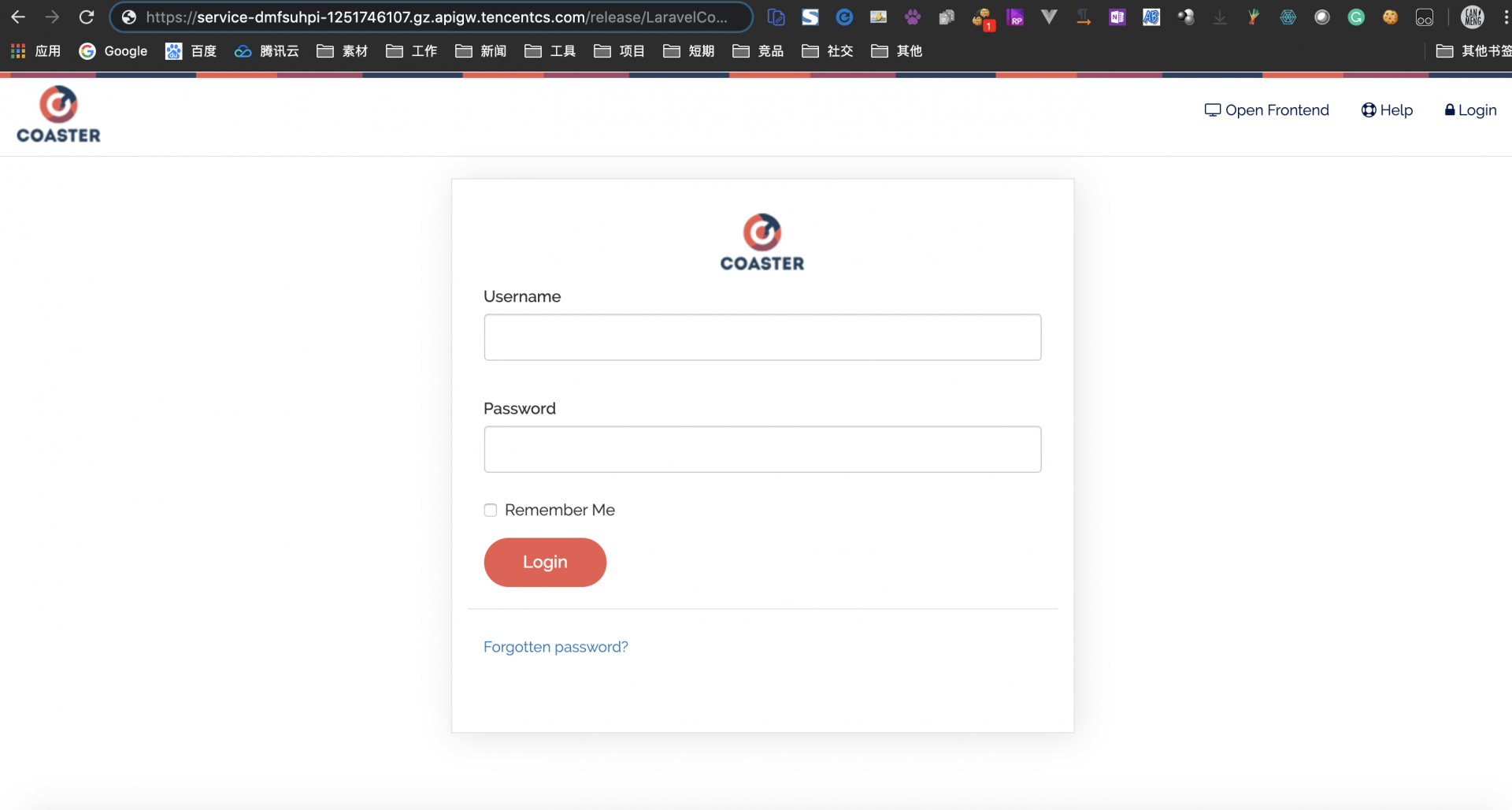Focus the Password input field
The image size is (1512, 810).
coord(762,449)
